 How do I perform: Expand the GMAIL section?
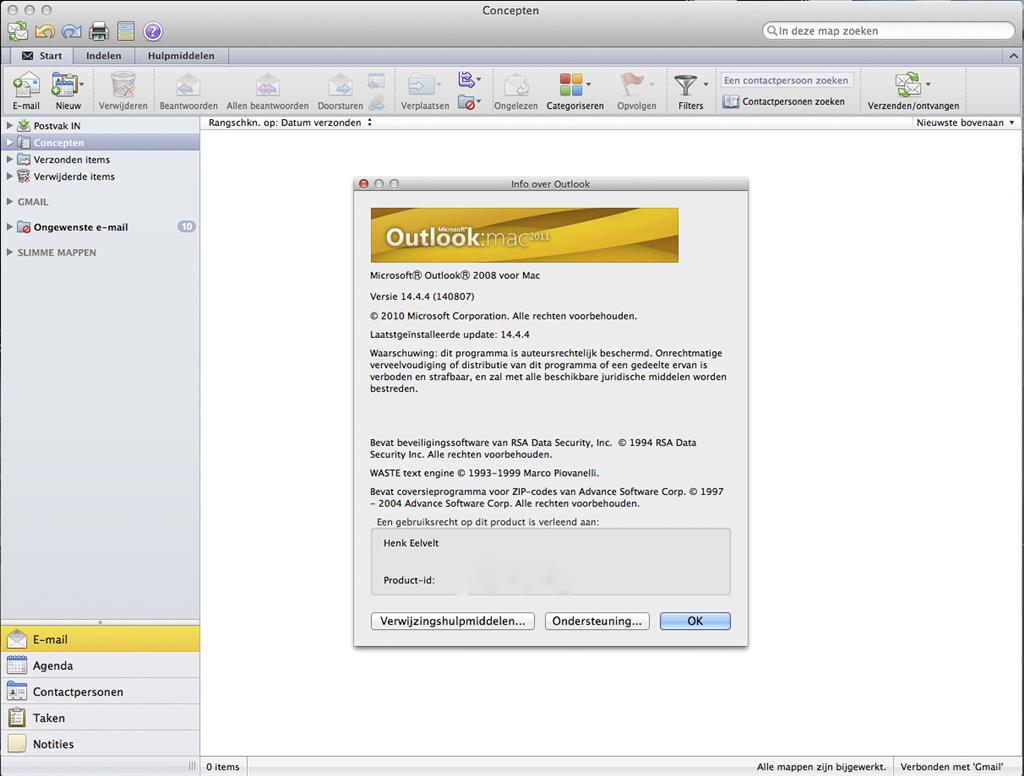coord(9,201)
